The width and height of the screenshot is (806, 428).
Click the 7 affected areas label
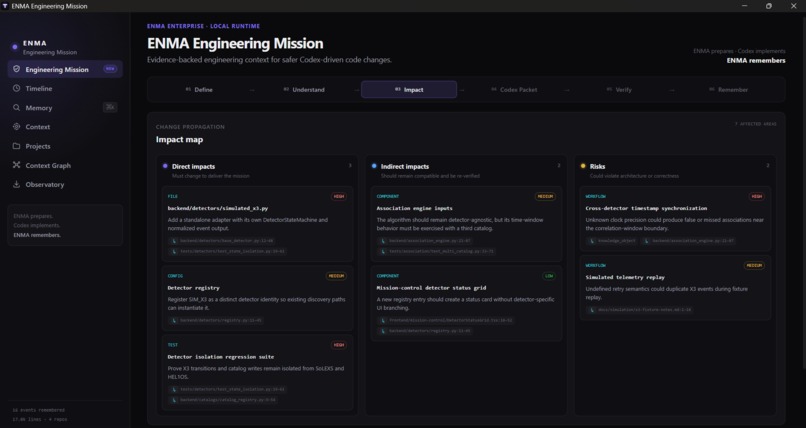[755, 124]
